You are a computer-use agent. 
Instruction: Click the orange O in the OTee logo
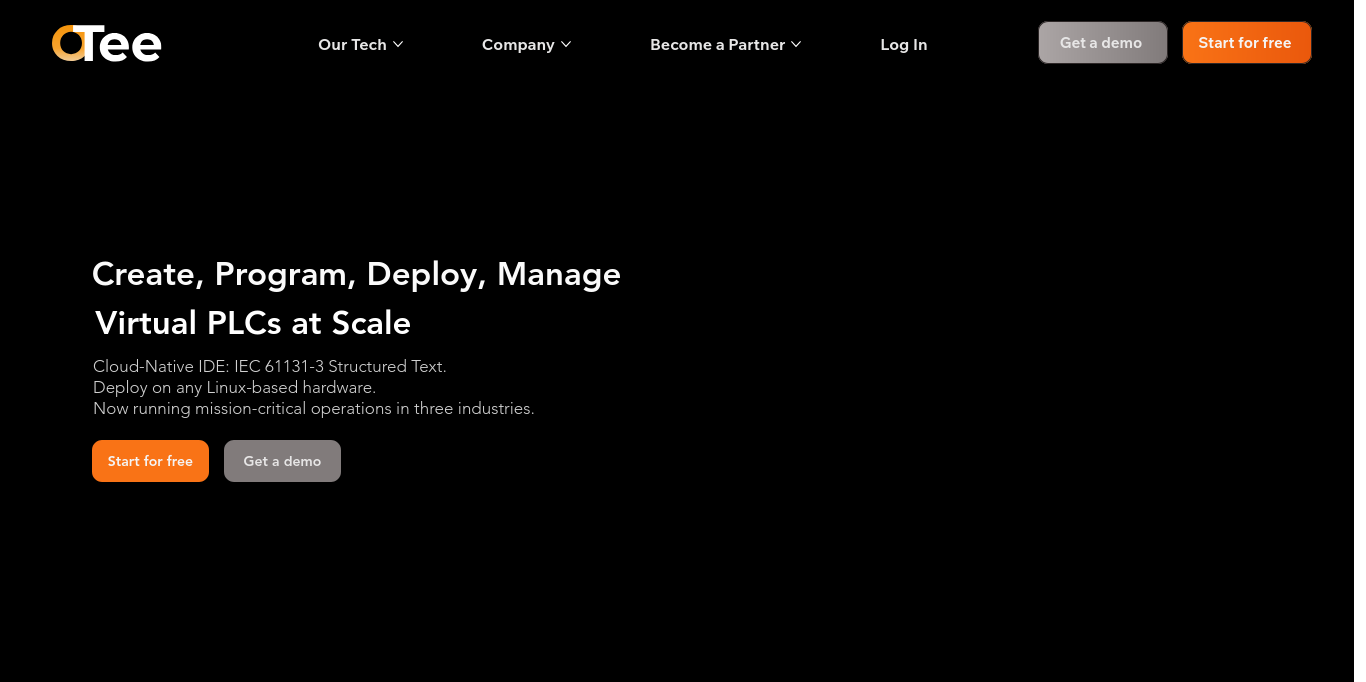69,43
